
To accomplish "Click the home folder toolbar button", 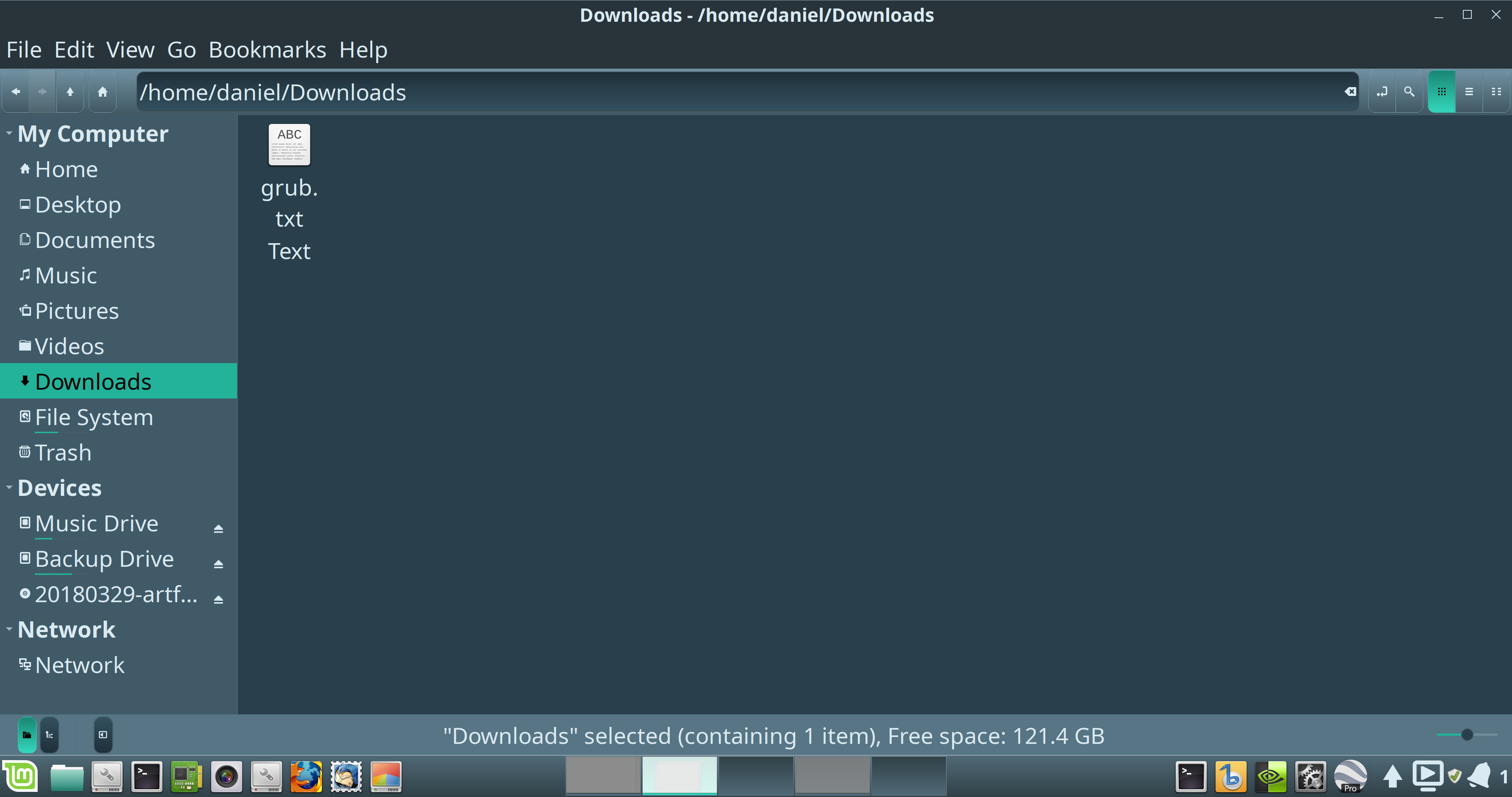I will click(x=103, y=92).
